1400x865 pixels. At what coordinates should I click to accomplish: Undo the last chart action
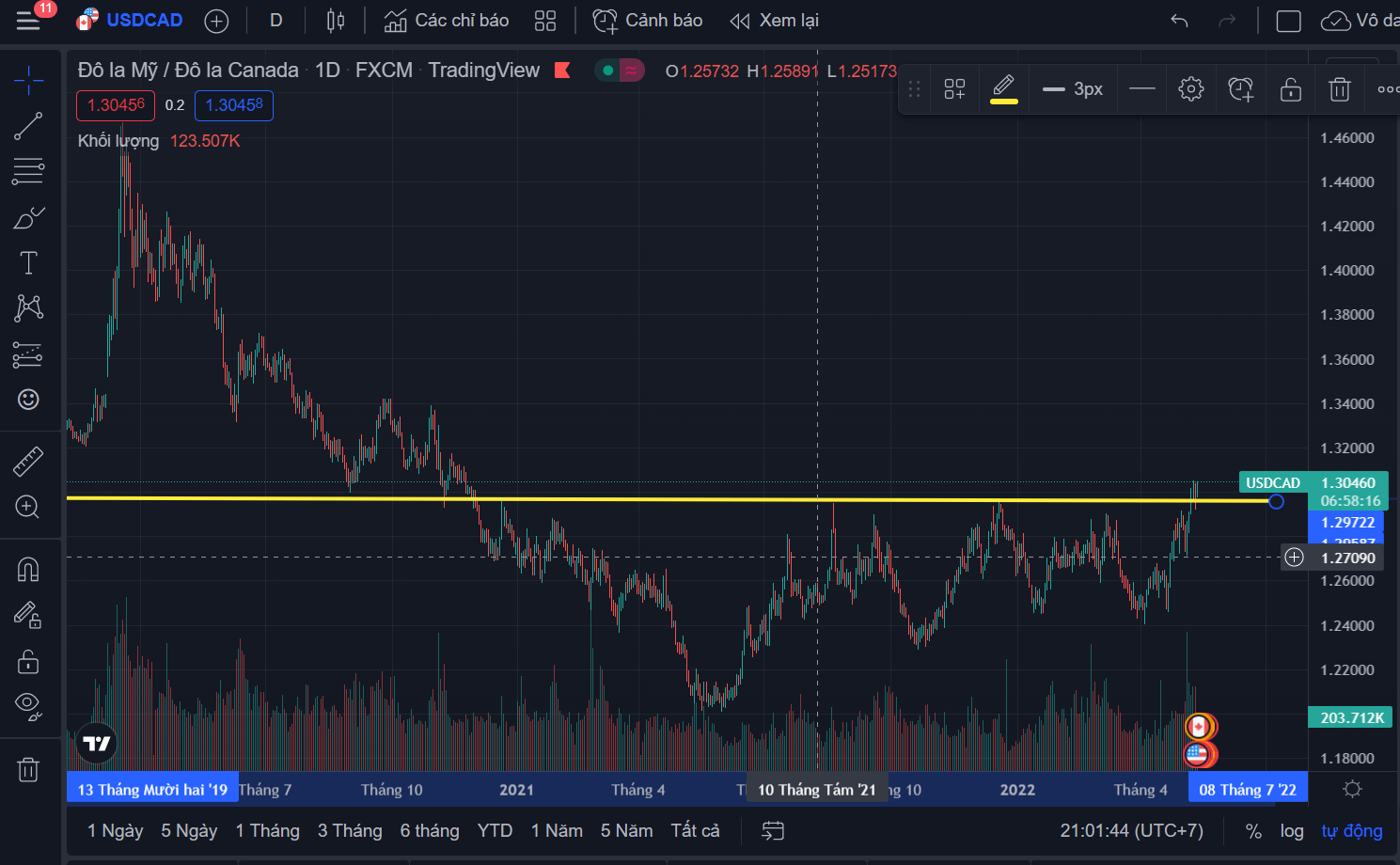1179,20
